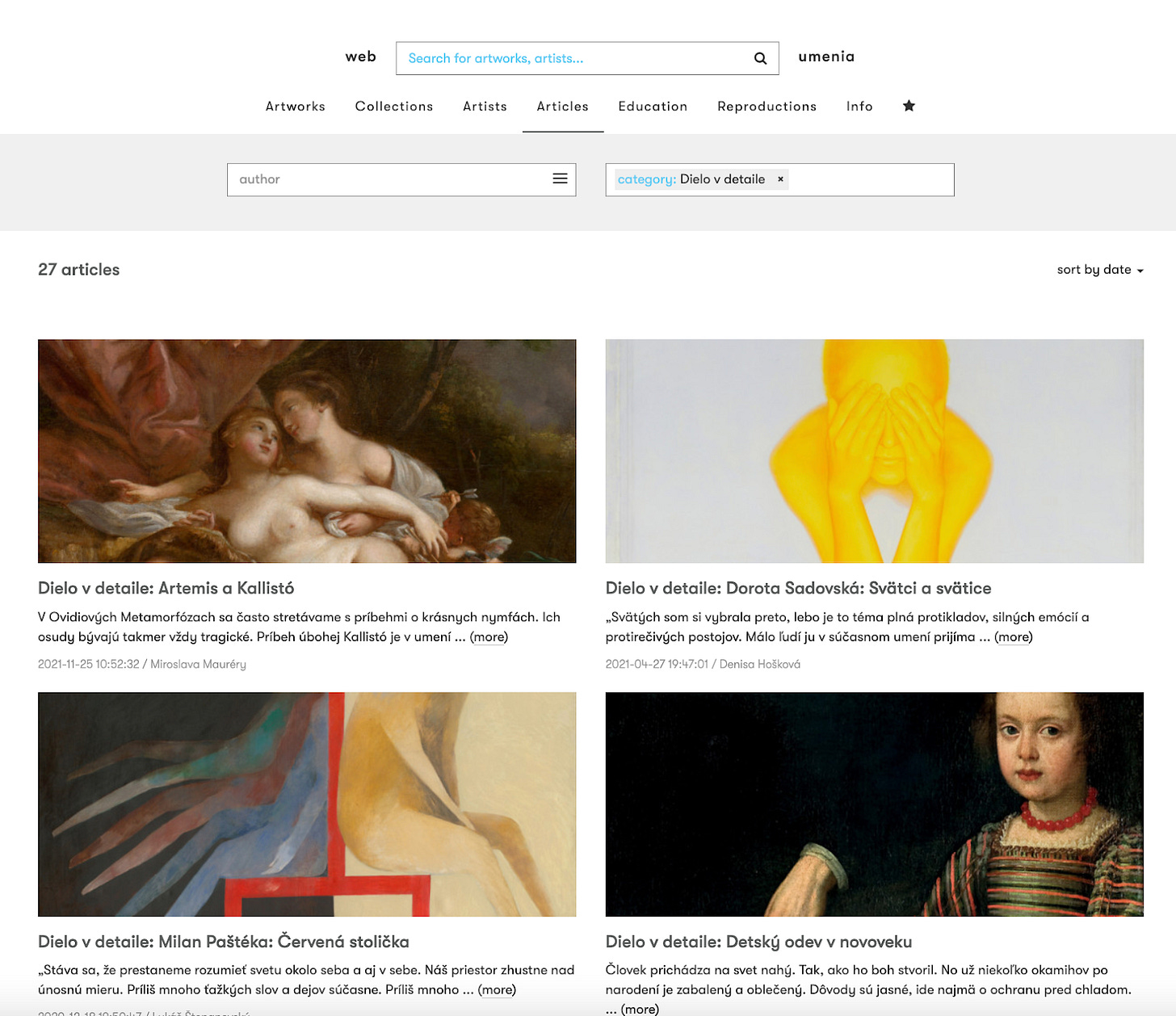Open the yellow Sadovská artwork thumbnail
1176x1016 pixels.
pyautogui.click(x=875, y=451)
